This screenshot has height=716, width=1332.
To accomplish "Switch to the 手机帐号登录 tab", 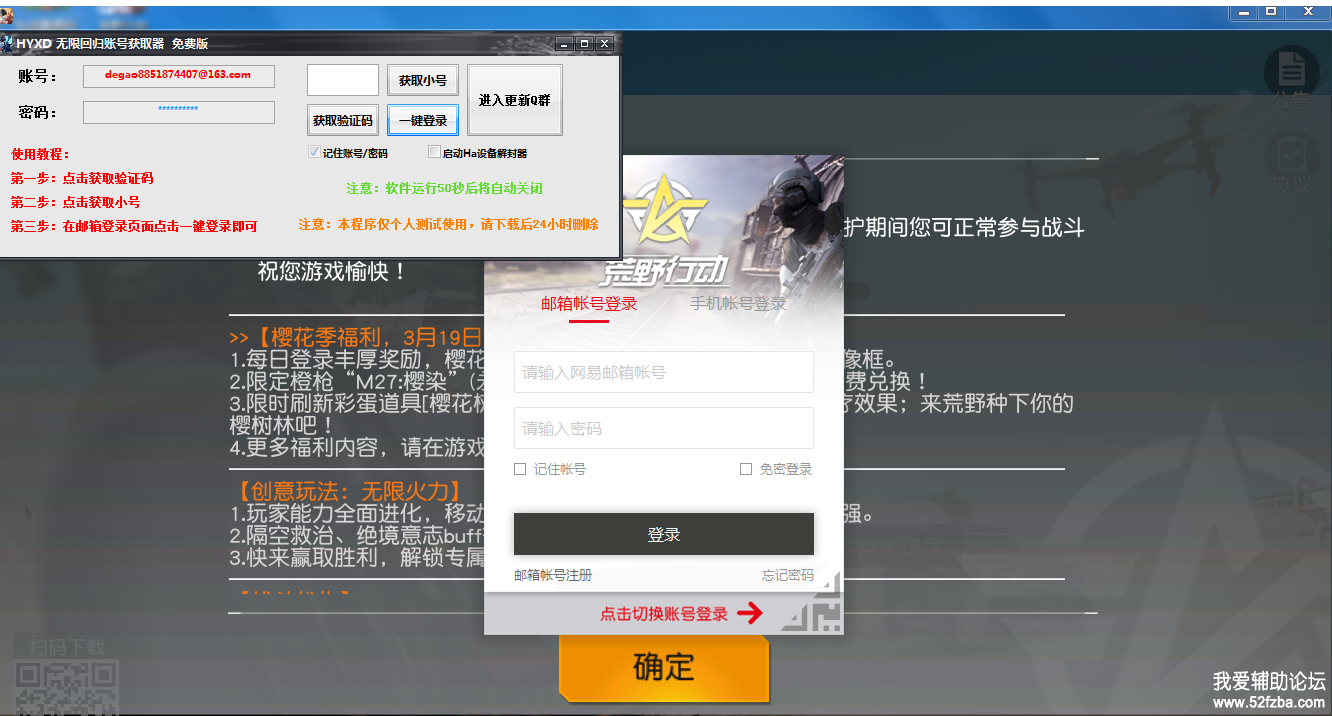I will click(738, 304).
